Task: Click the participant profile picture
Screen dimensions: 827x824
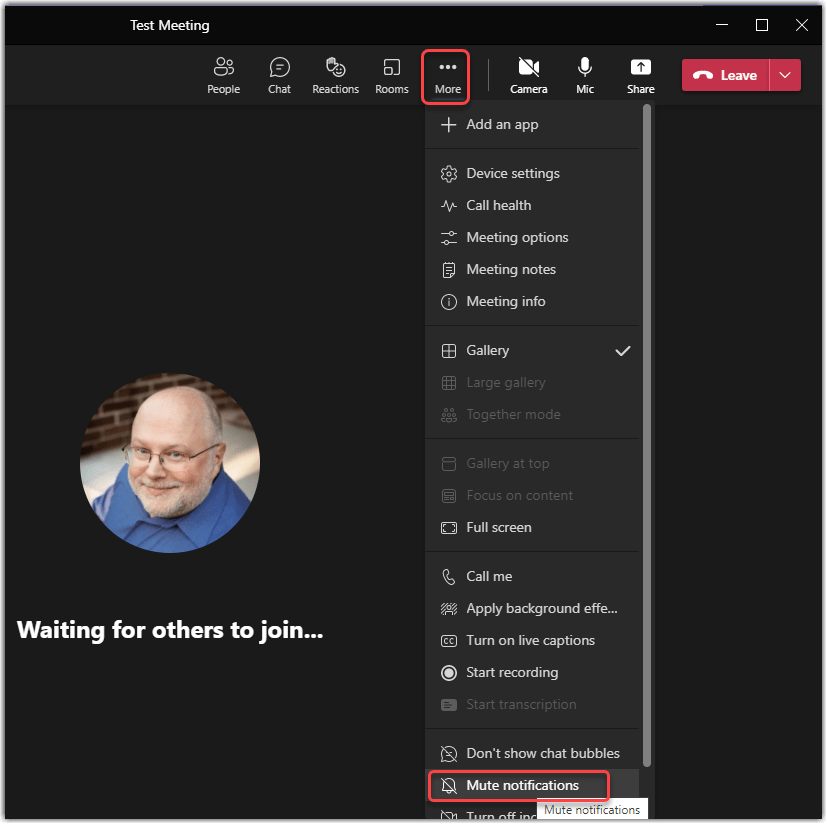Action: point(170,463)
